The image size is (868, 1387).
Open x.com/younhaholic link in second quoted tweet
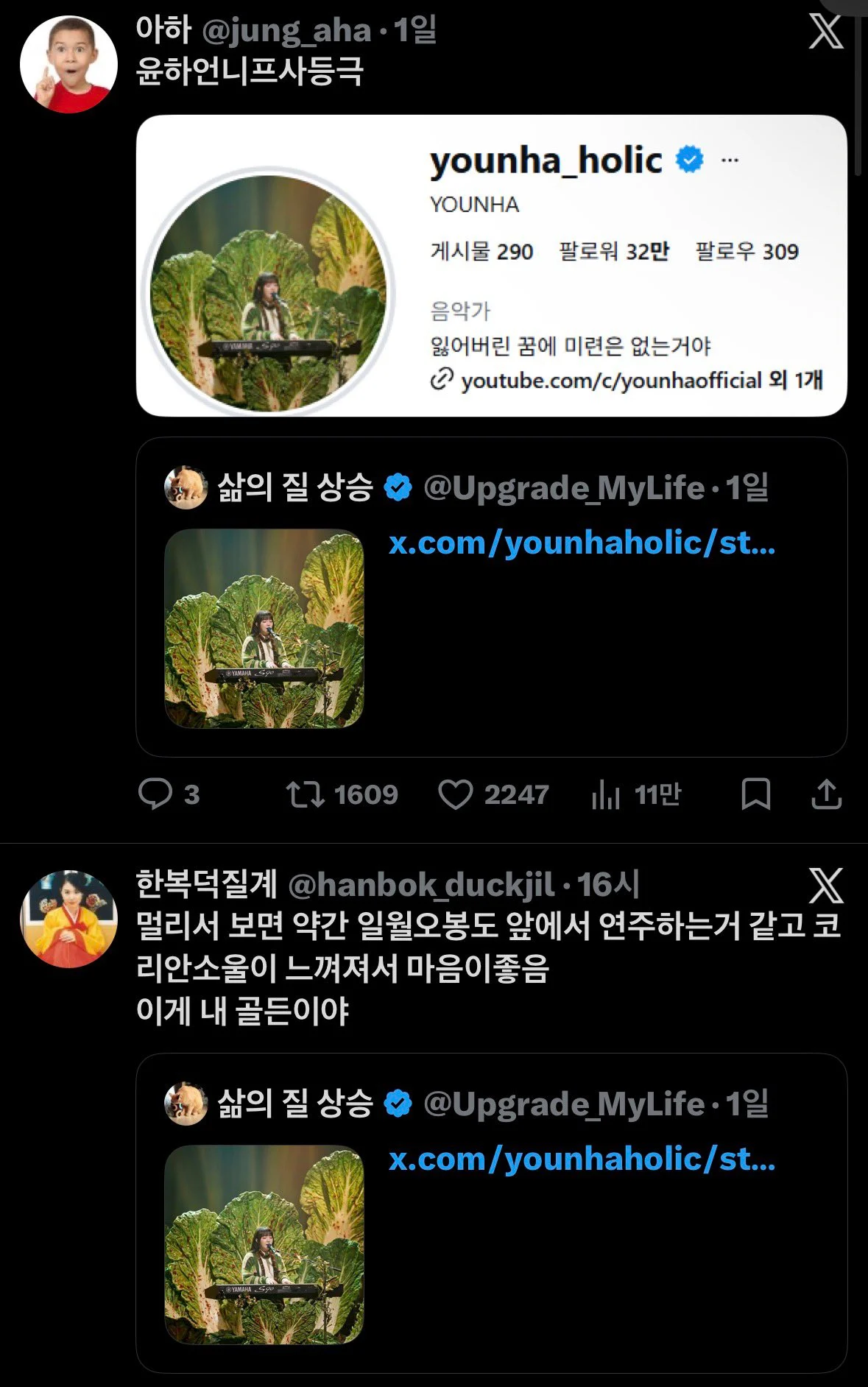coord(582,1160)
